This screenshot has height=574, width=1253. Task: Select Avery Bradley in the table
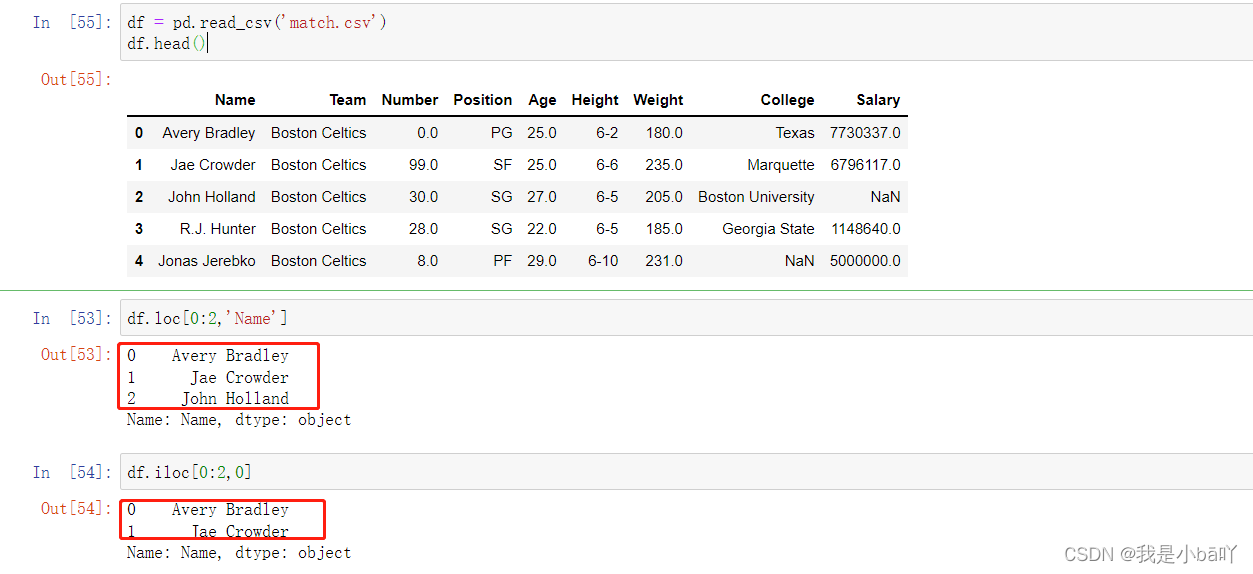click(x=209, y=133)
